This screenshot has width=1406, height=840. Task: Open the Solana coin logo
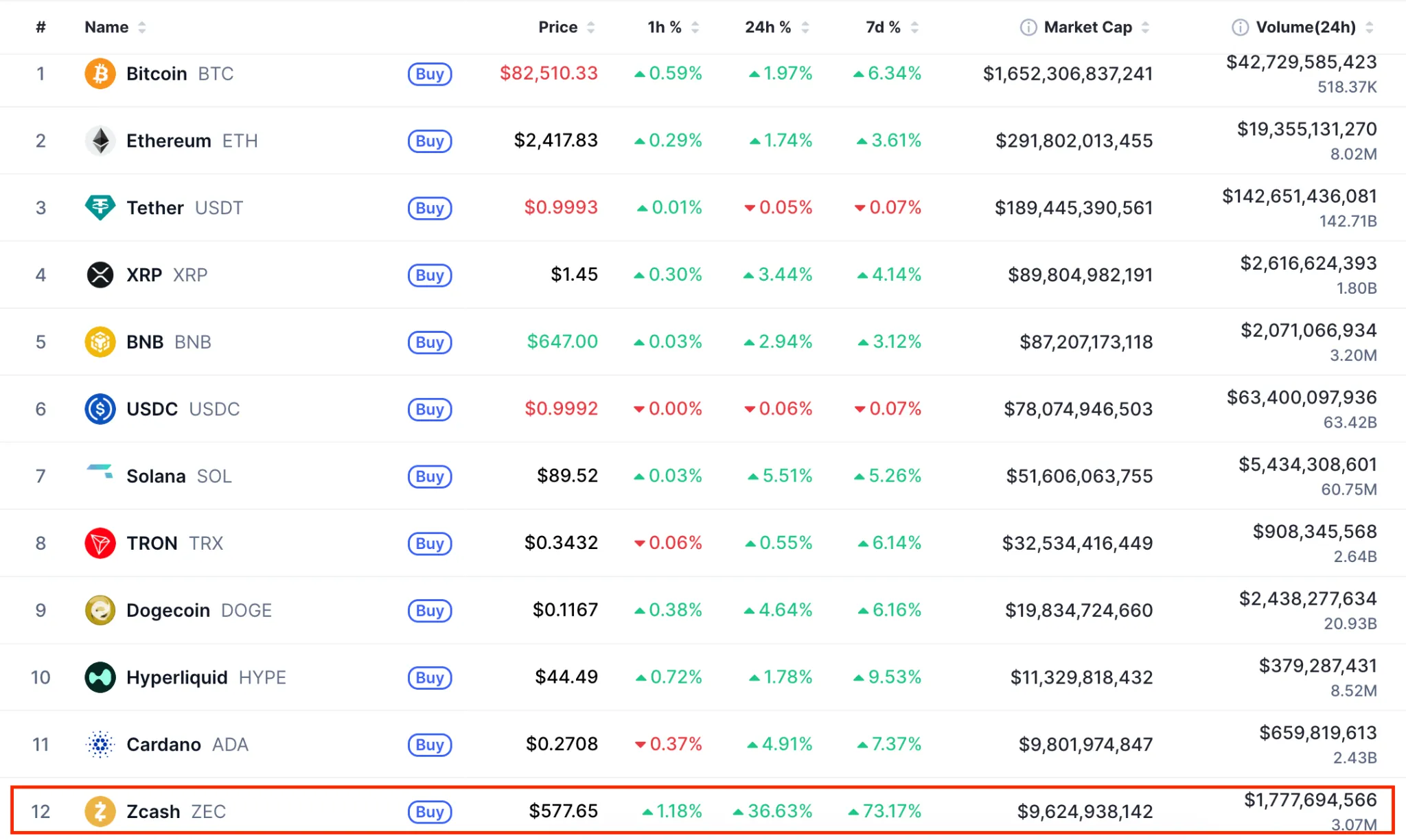(x=100, y=471)
